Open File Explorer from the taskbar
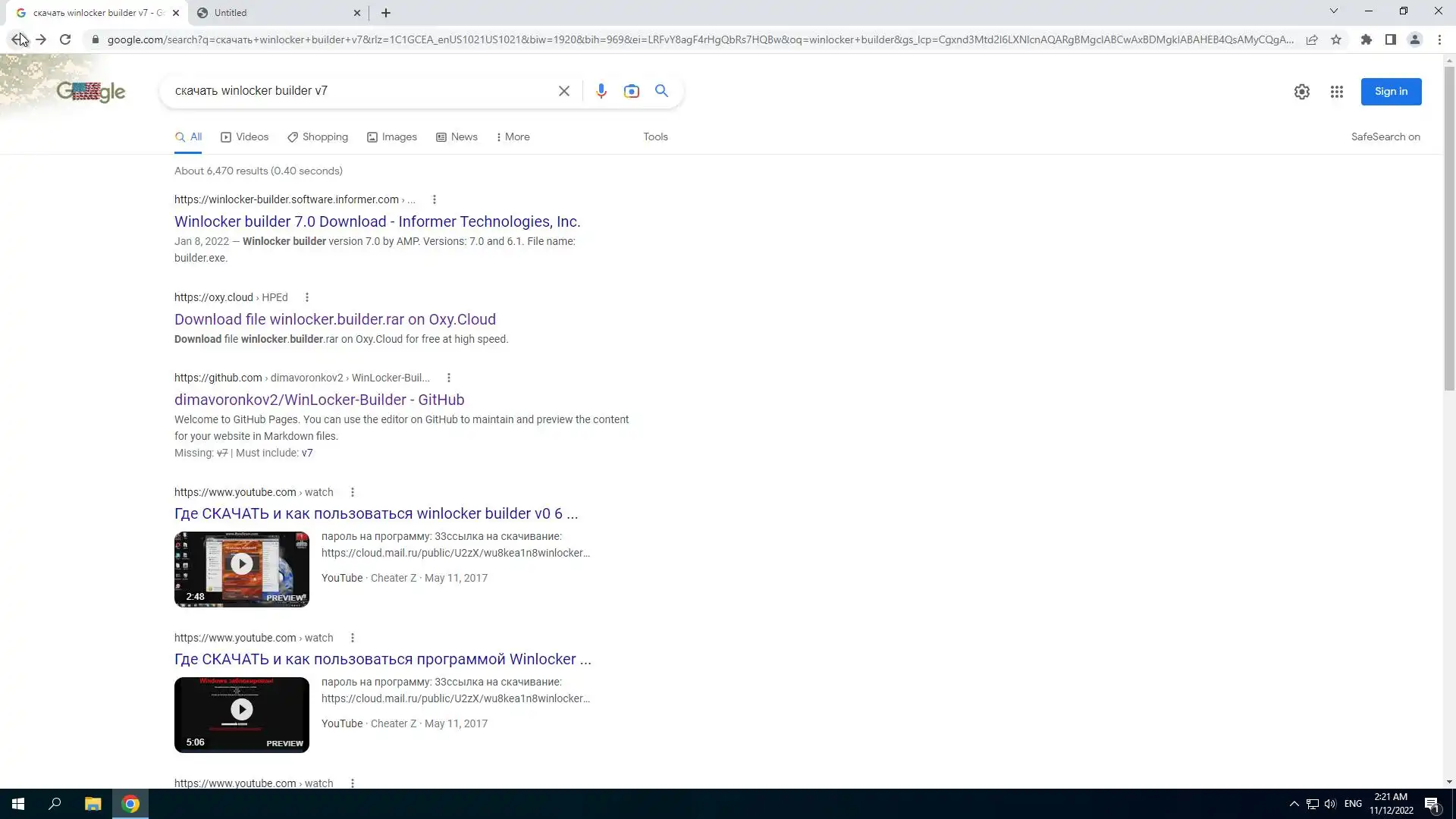 [x=93, y=804]
